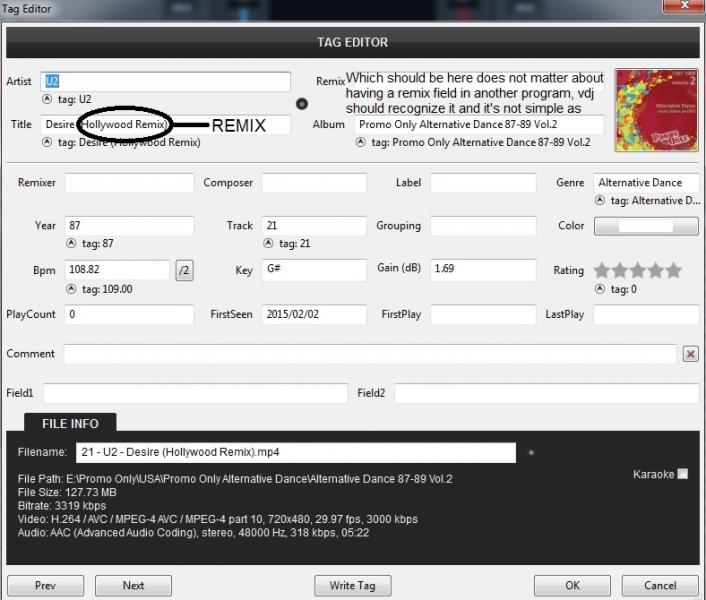Click into the Bpm value field
Viewport: 706px width, 600px height.
[x=117, y=269]
